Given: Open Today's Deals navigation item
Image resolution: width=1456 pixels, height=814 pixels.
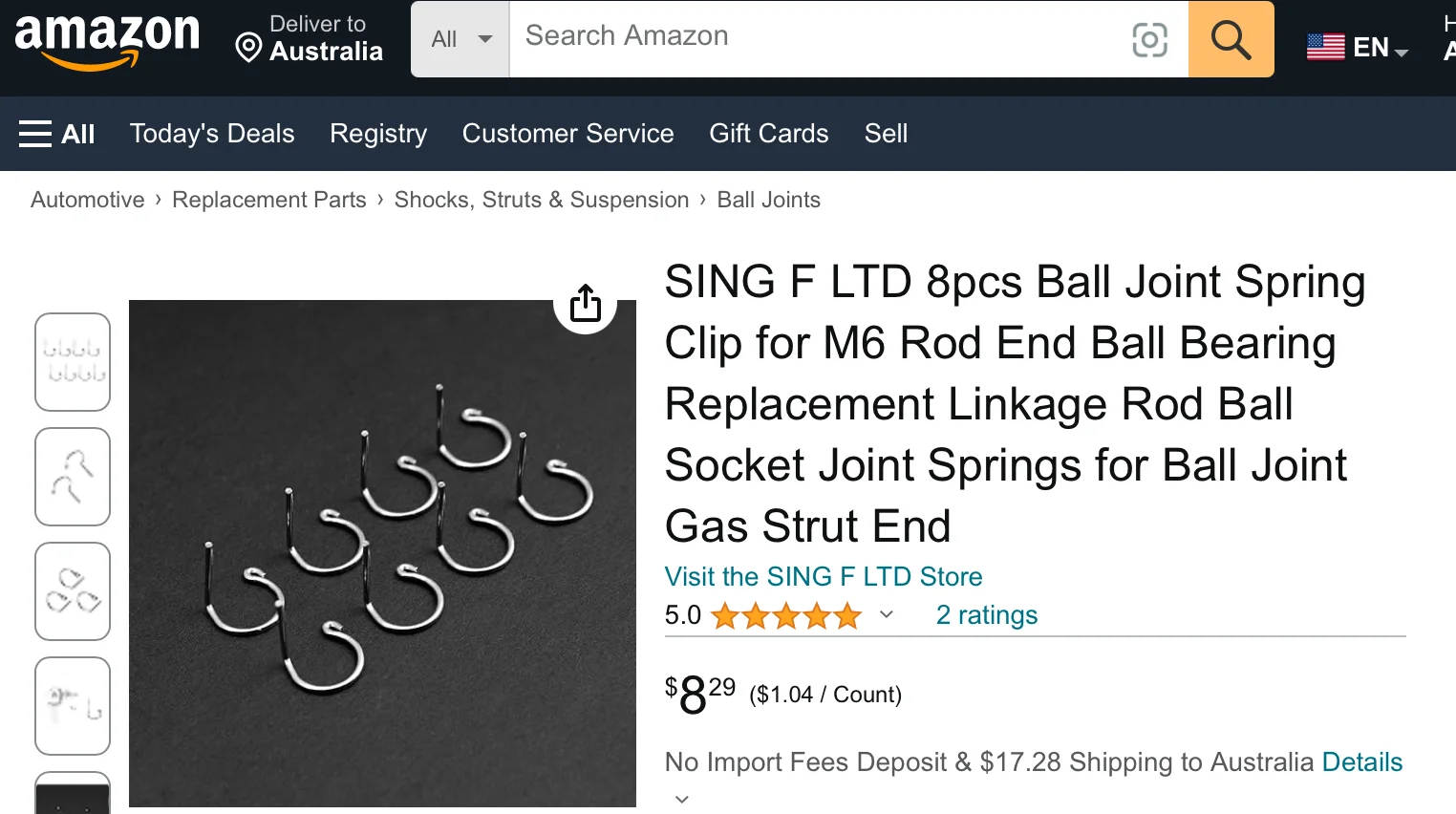Looking at the screenshot, I should tap(212, 134).
